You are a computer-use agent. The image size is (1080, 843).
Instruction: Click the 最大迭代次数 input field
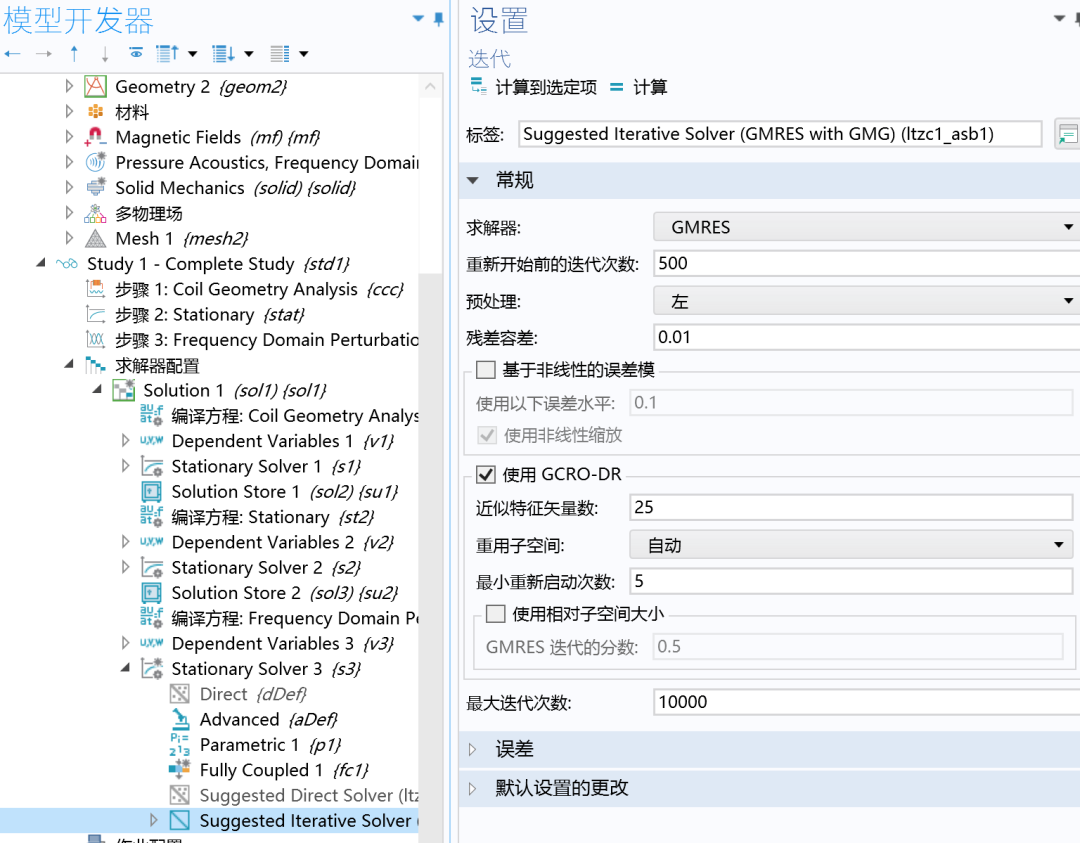860,701
